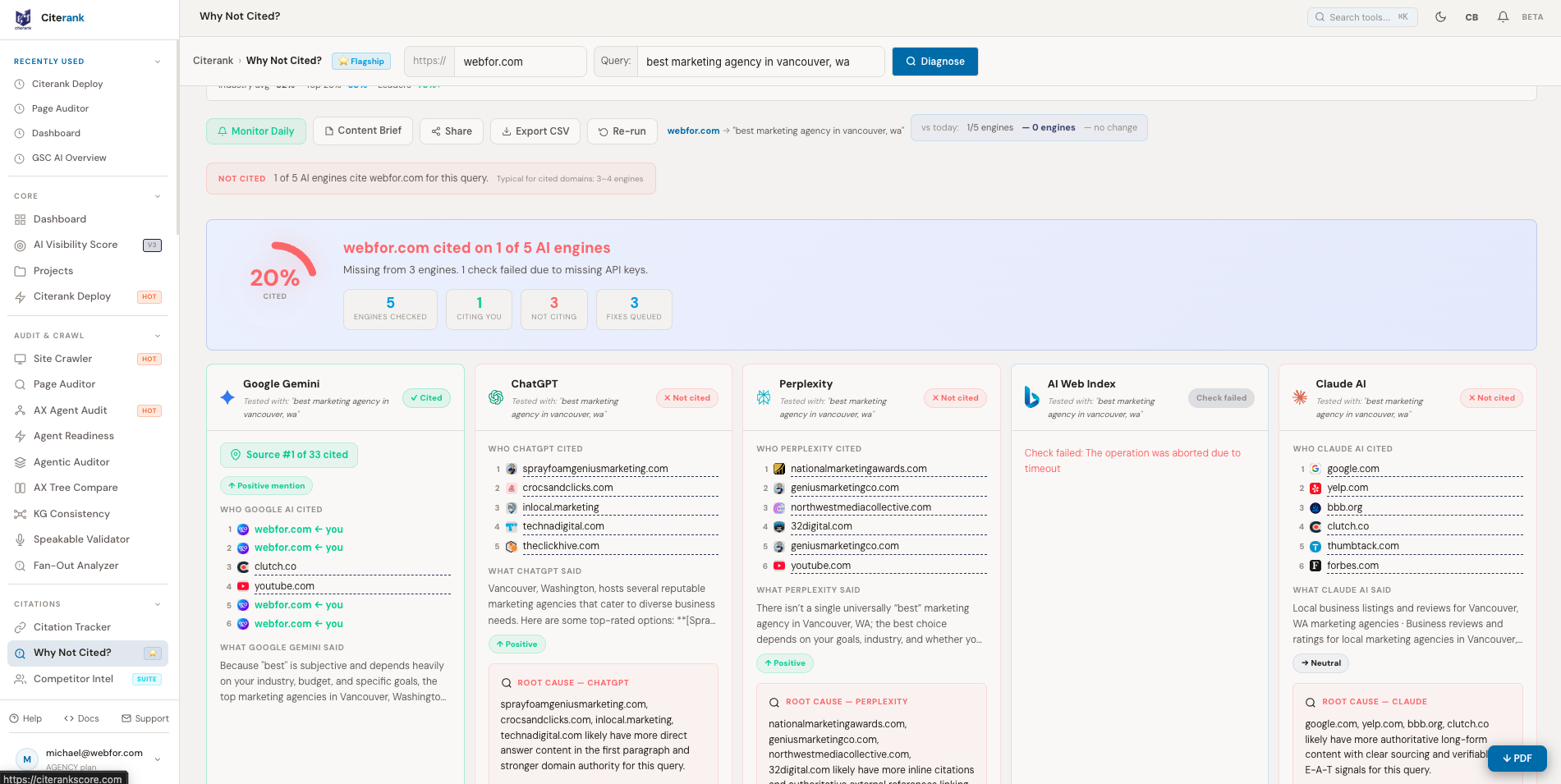Click Export CSV button
The image size is (1561, 784).
(535, 131)
